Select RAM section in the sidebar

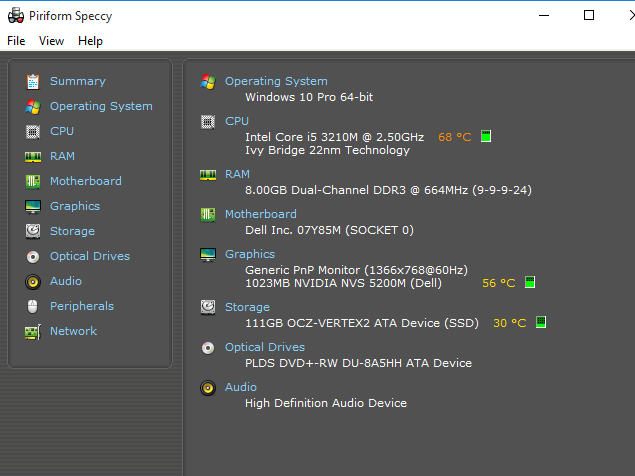click(x=62, y=156)
